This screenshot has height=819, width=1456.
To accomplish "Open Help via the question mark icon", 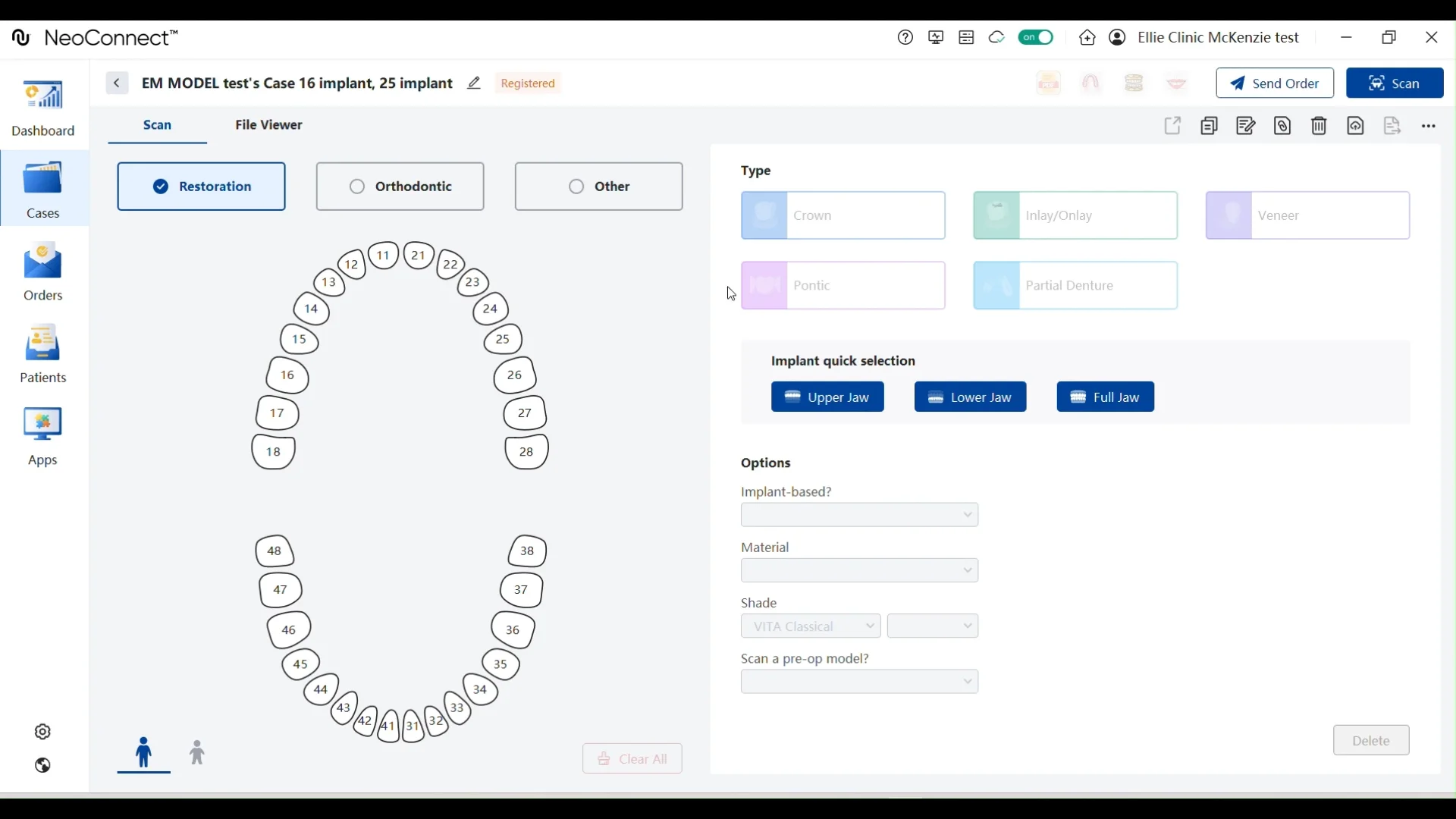I will [x=905, y=37].
